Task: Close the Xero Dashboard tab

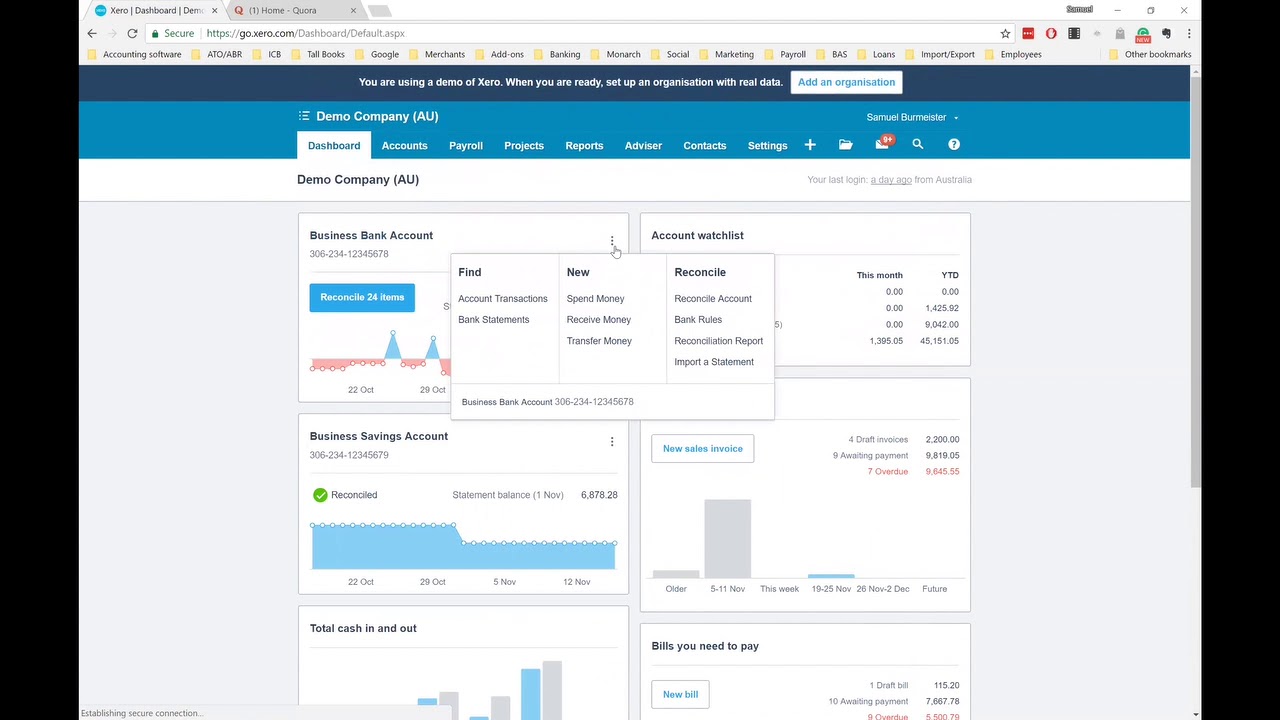Action: point(214,10)
